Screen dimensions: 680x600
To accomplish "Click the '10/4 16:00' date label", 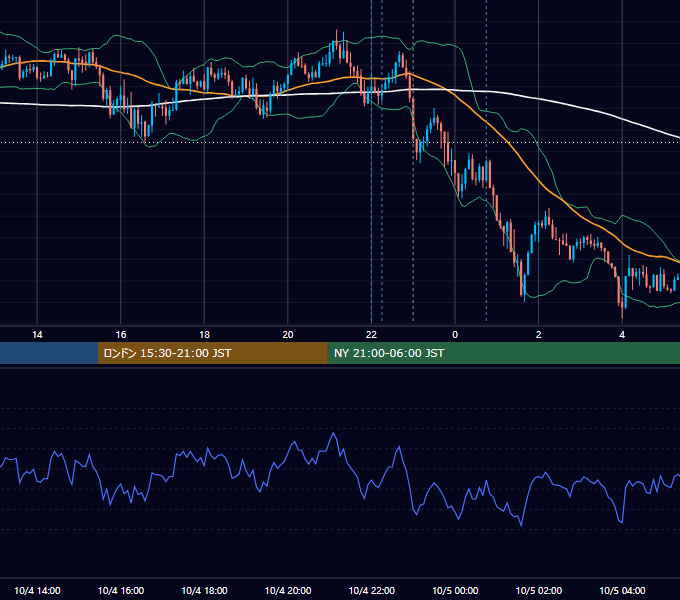I will pos(121,590).
